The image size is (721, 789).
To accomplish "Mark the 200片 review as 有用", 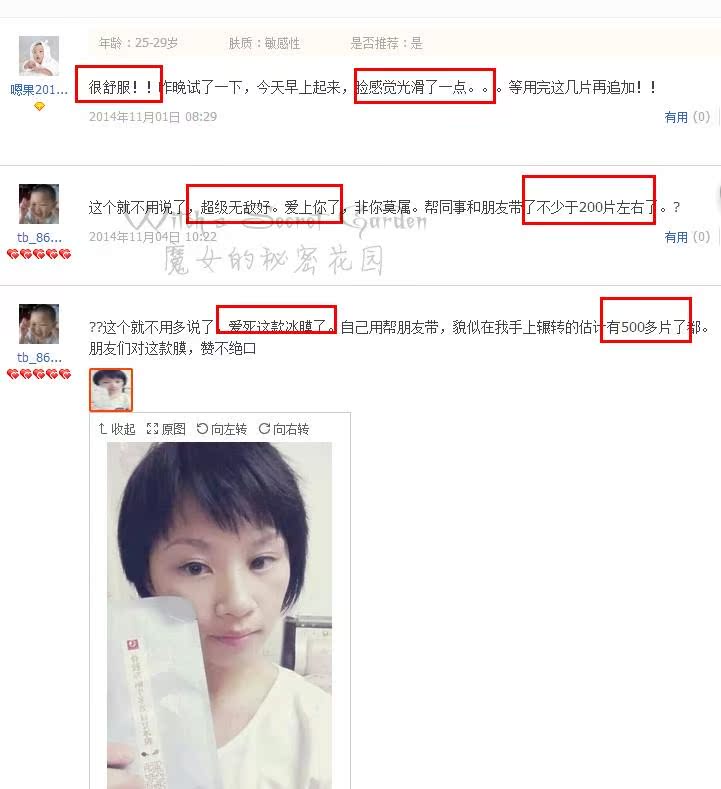I will tap(687, 237).
